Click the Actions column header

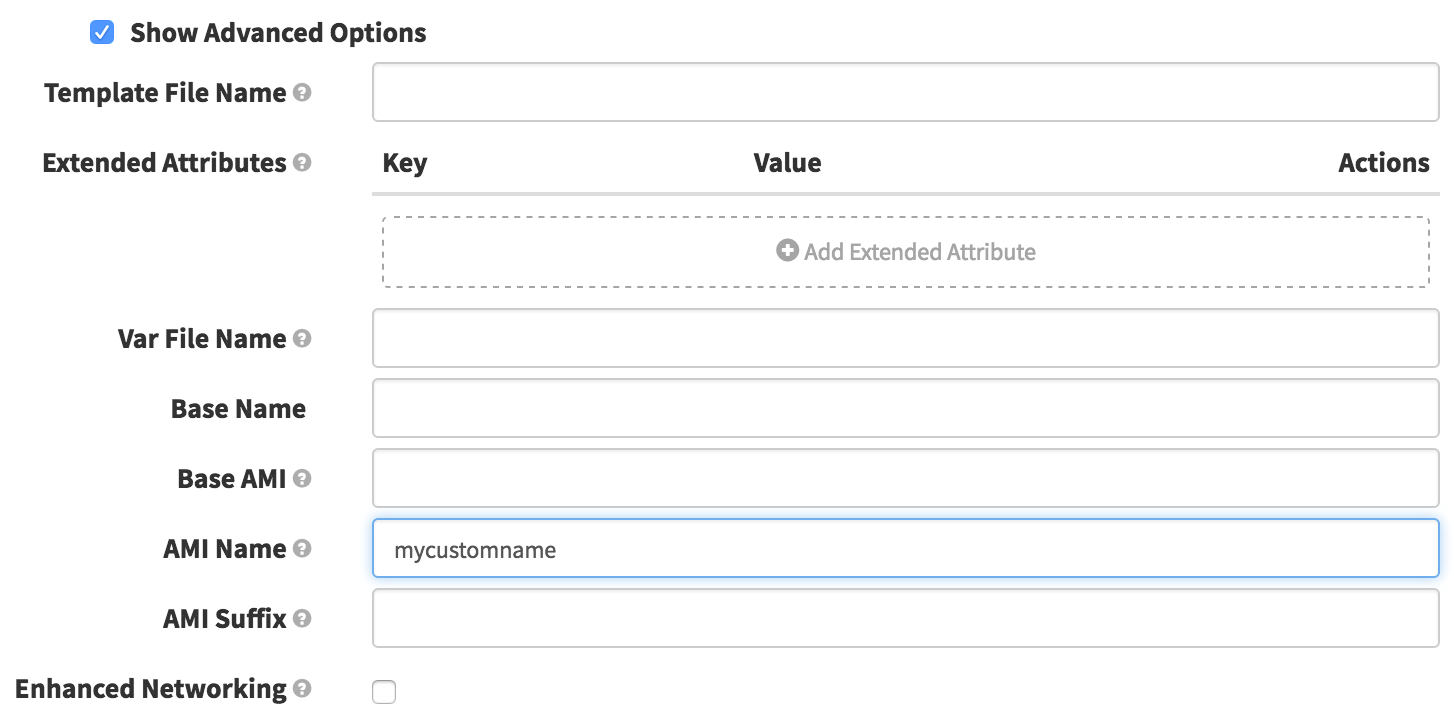tap(1383, 163)
